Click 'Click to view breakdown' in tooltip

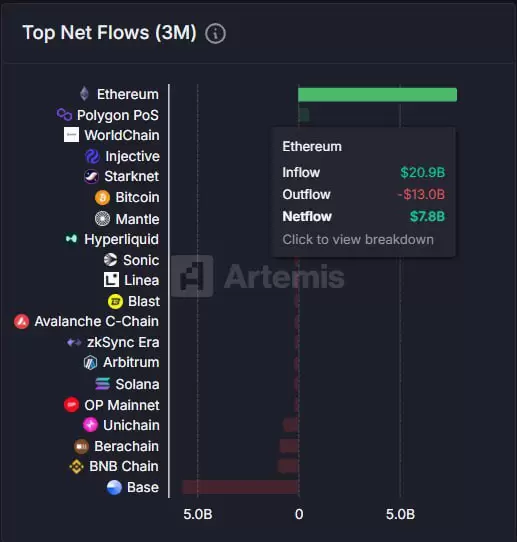pyautogui.click(x=358, y=240)
